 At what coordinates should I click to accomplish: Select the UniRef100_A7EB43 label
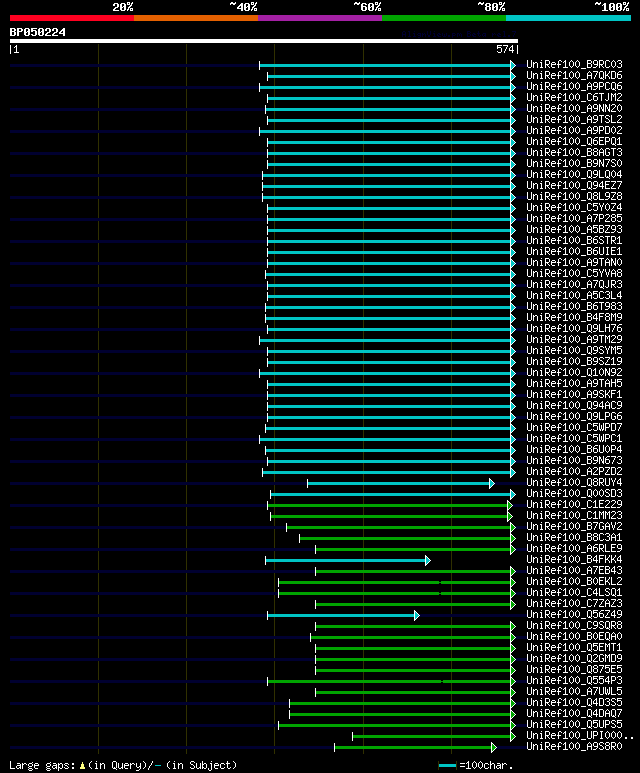(574, 570)
